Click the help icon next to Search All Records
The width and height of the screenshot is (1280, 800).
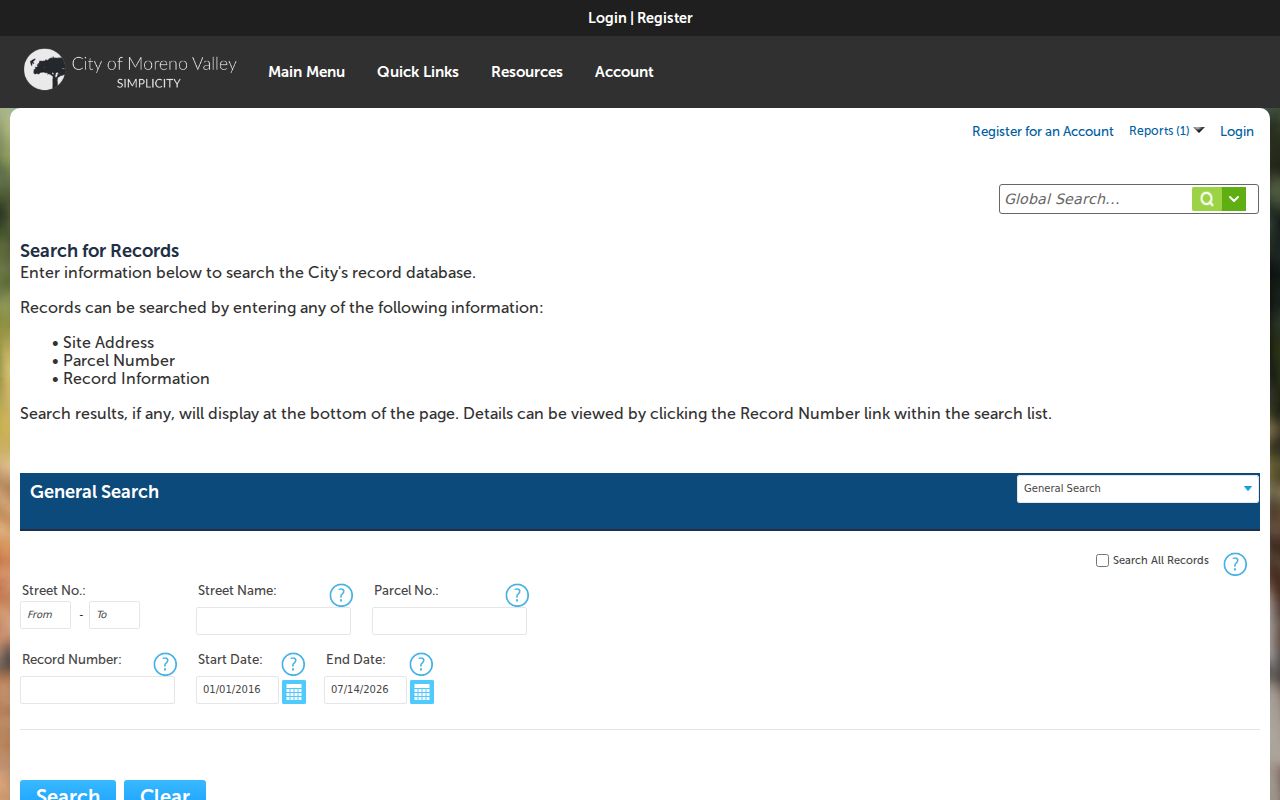(1235, 564)
